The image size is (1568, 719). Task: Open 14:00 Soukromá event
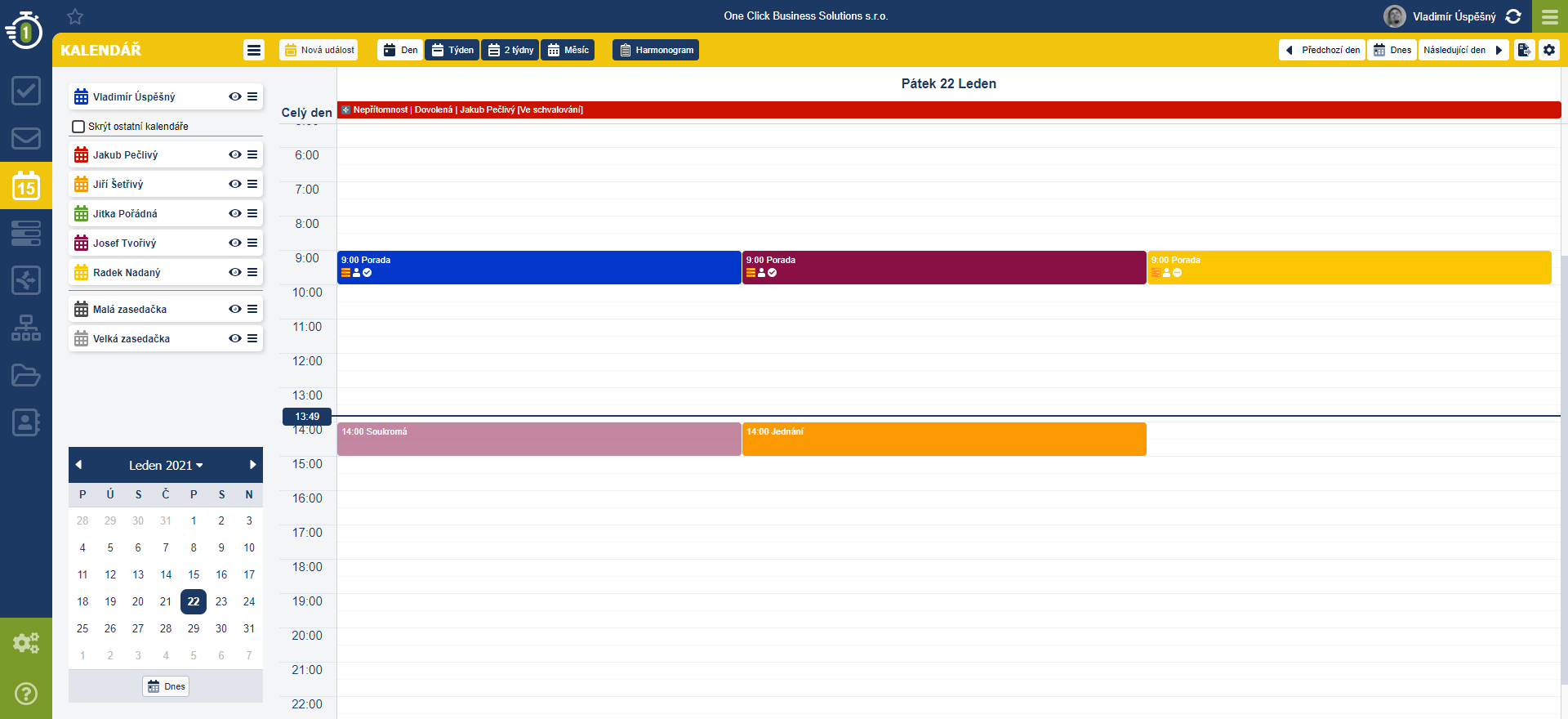pos(539,439)
